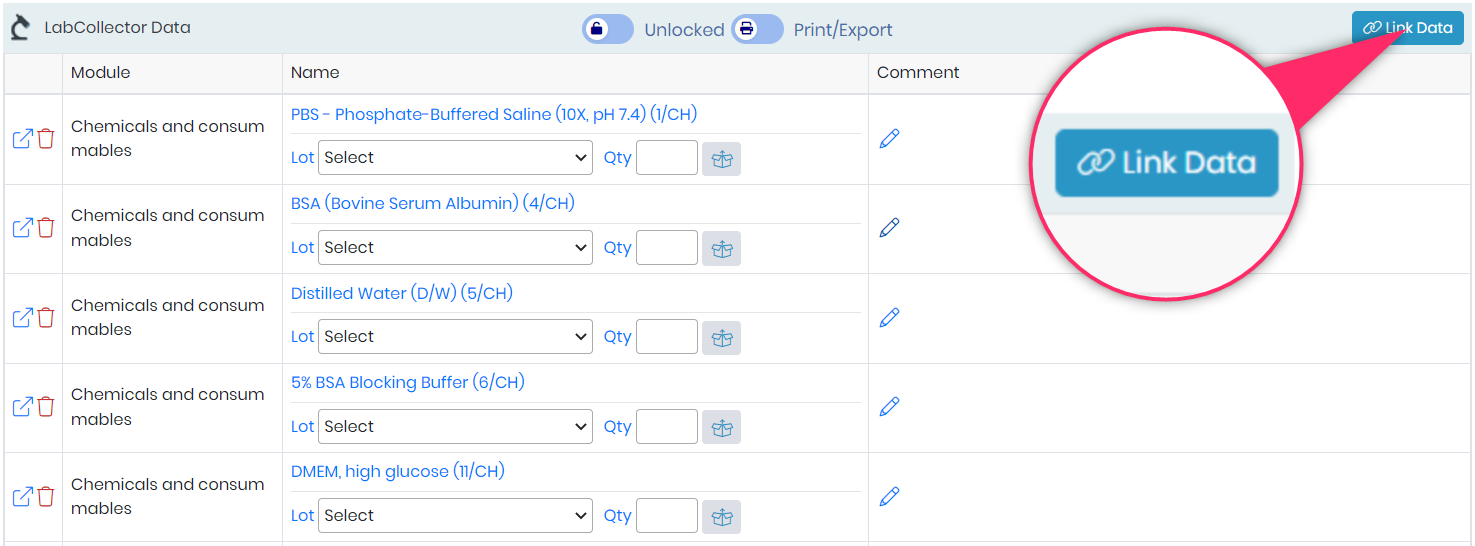Open Lot dropdown for DMEM, high glucose
This screenshot has height=546, width=1475.
(x=455, y=516)
